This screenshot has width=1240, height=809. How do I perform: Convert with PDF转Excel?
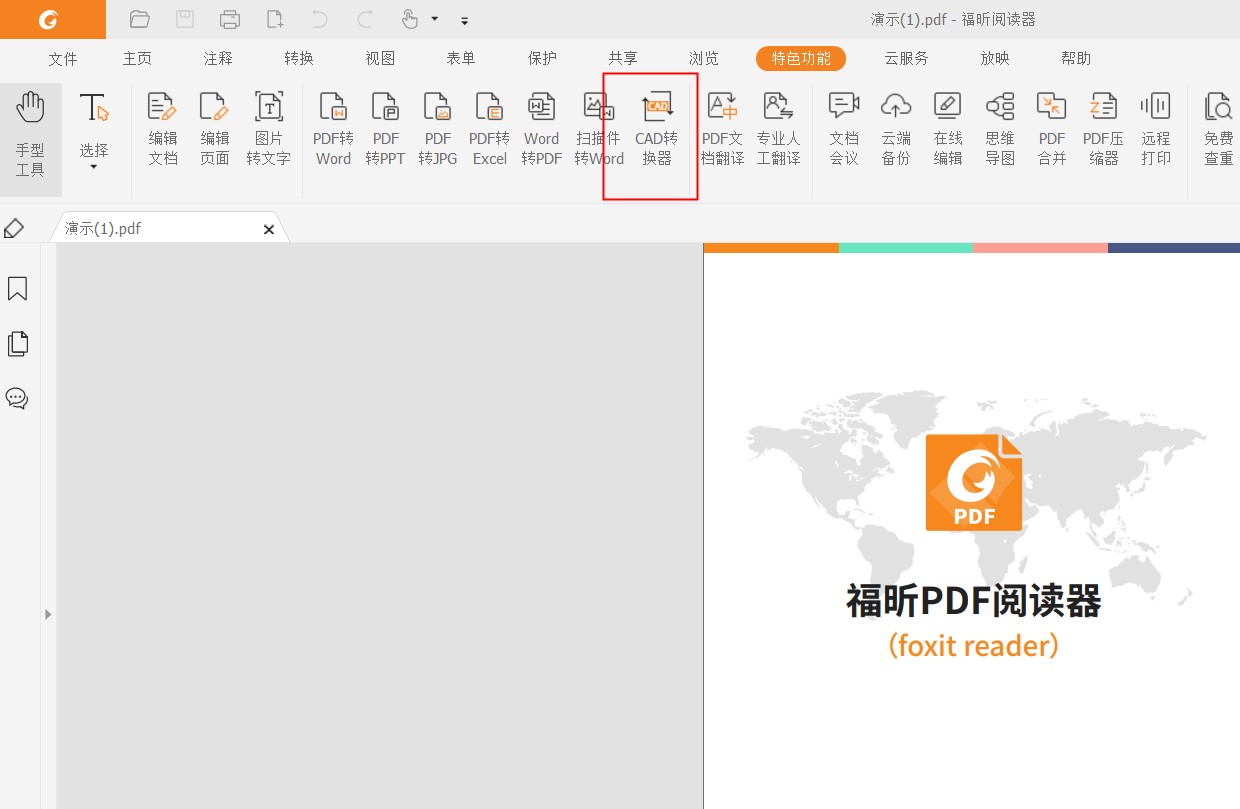coord(489,130)
